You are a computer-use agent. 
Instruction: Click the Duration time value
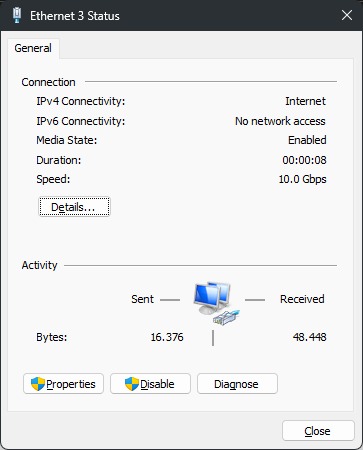pos(304,160)
